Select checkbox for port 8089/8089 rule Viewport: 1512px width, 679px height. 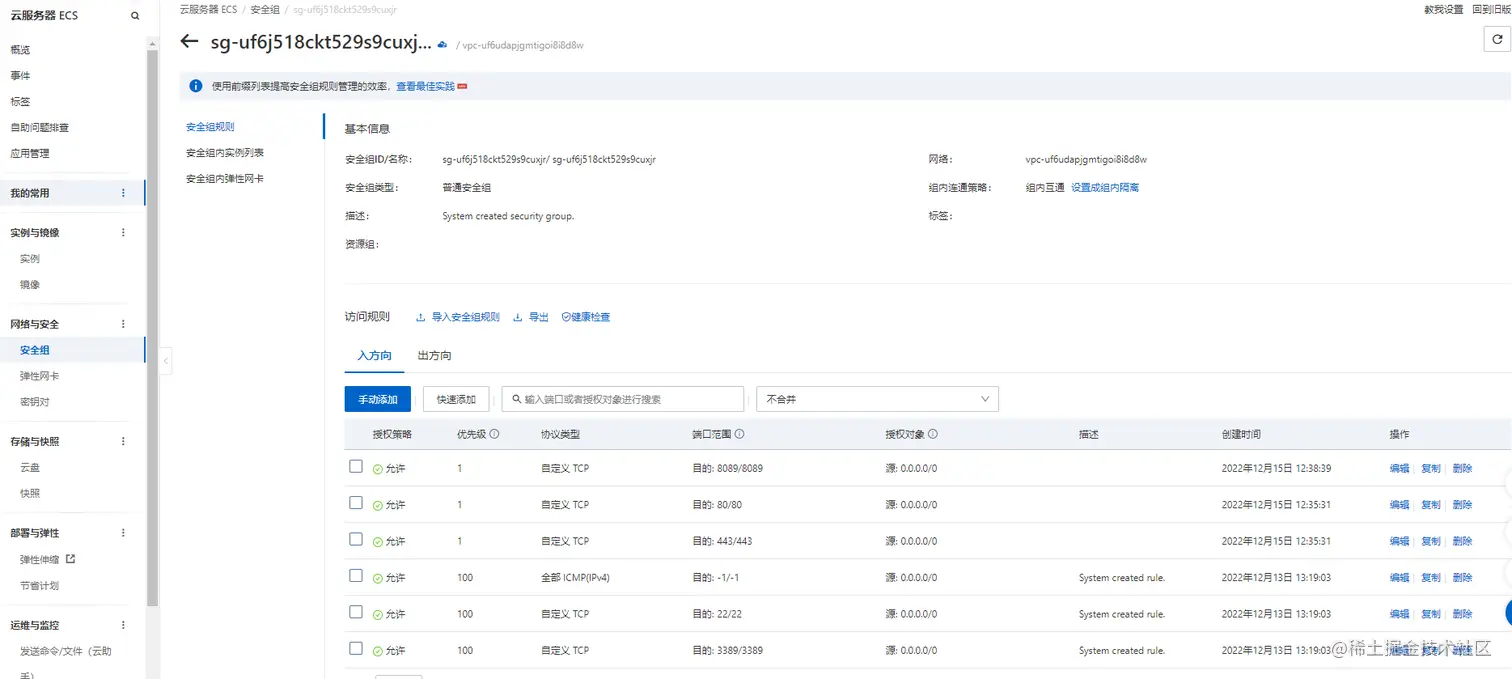point(356,467)
